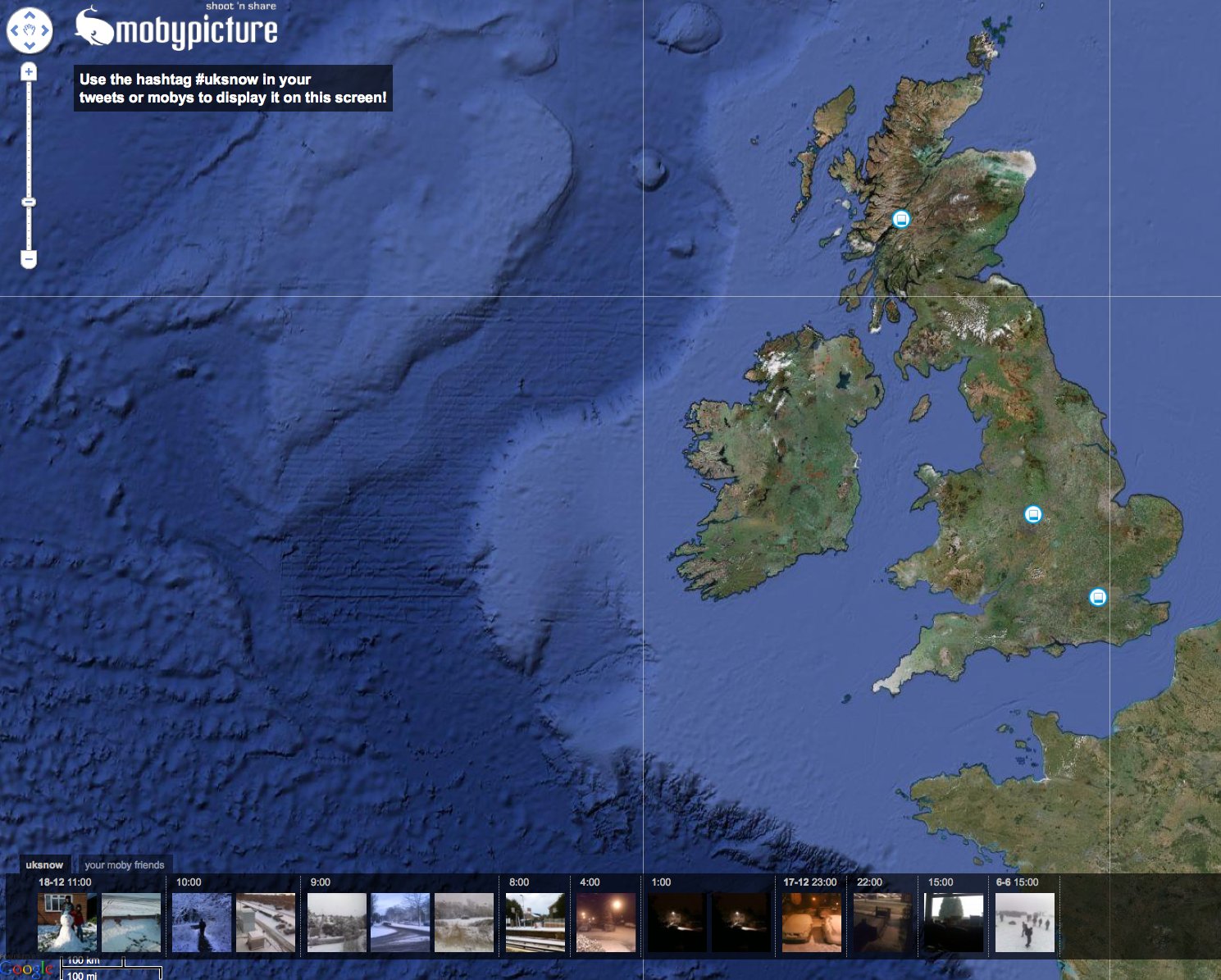
Task: Open the photo marker near London
Action: click(x=1097, y=597)
